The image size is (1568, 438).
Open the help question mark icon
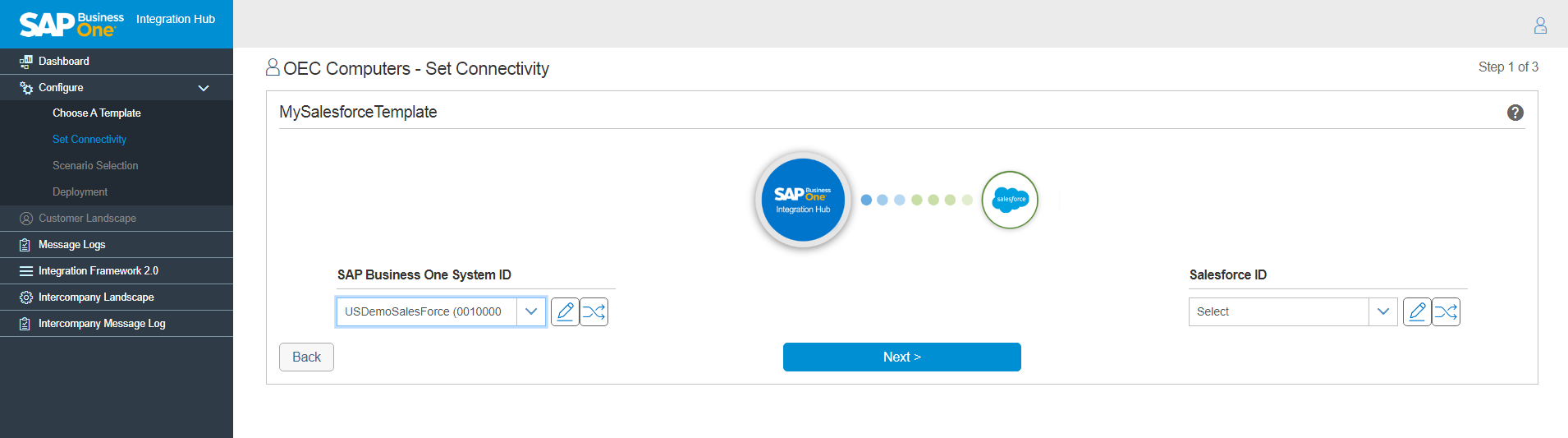coord(1515,113)
